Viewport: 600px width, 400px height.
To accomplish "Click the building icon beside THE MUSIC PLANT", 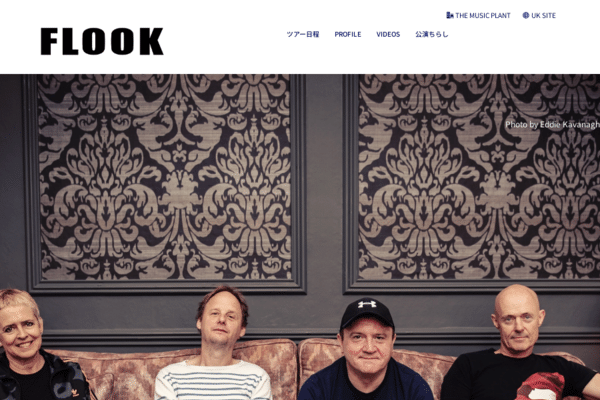I will point(450,15).
